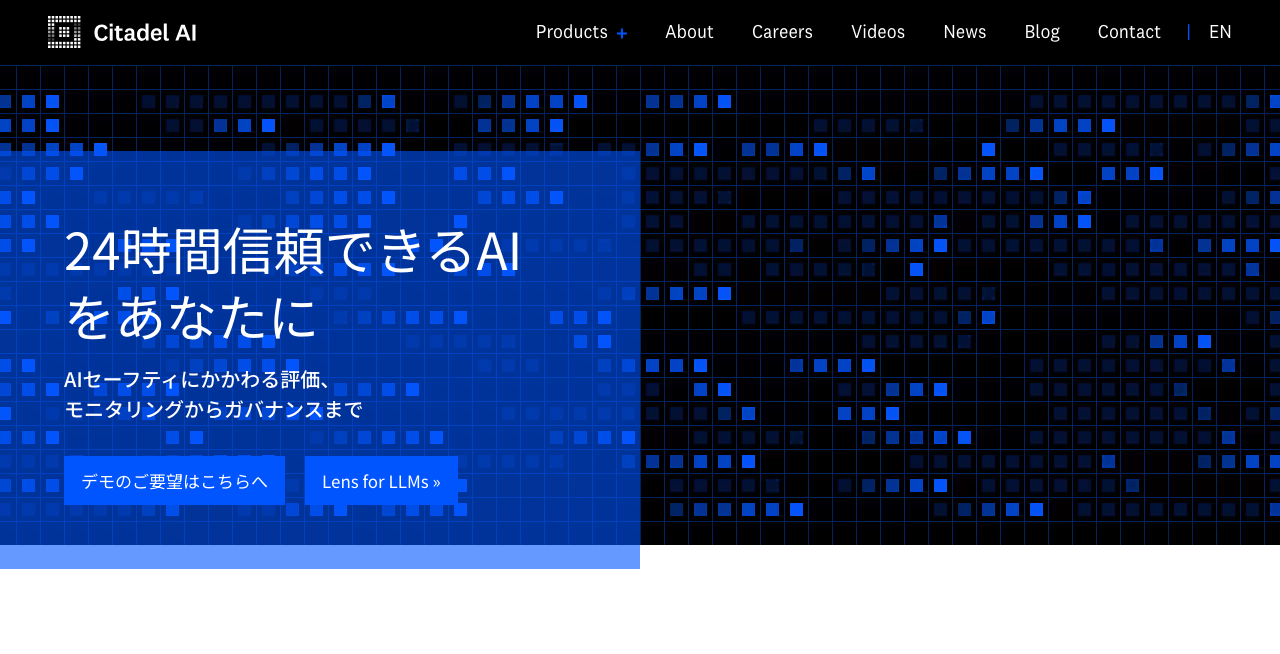This screenshot has height=654, width=1280.
Task: Open the Careers page
Action: point(782,32)
